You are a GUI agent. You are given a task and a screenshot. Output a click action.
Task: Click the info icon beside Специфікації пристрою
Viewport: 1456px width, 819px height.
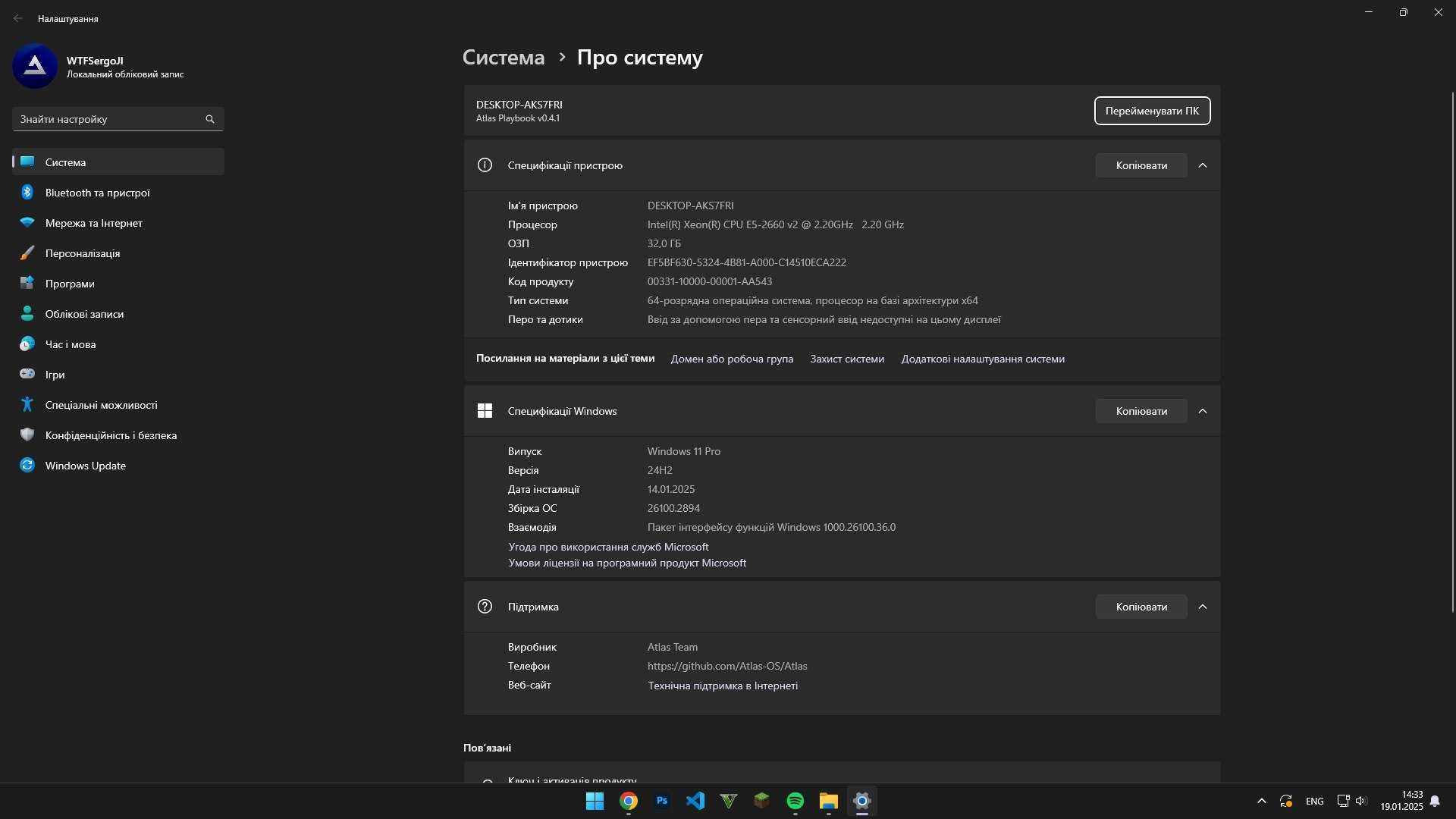(x=485, y=165)
